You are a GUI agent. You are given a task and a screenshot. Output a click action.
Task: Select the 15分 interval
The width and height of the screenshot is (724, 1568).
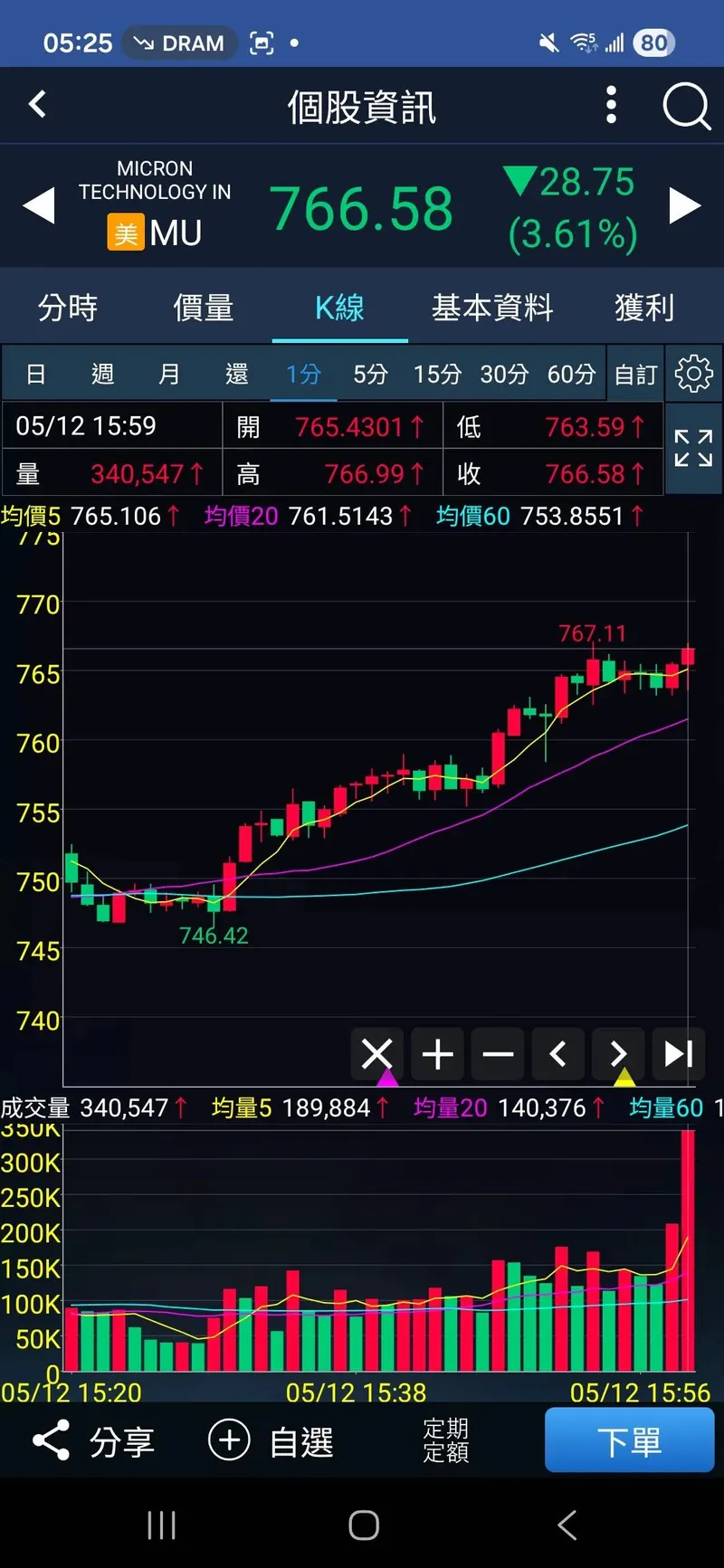pos(437,374)
